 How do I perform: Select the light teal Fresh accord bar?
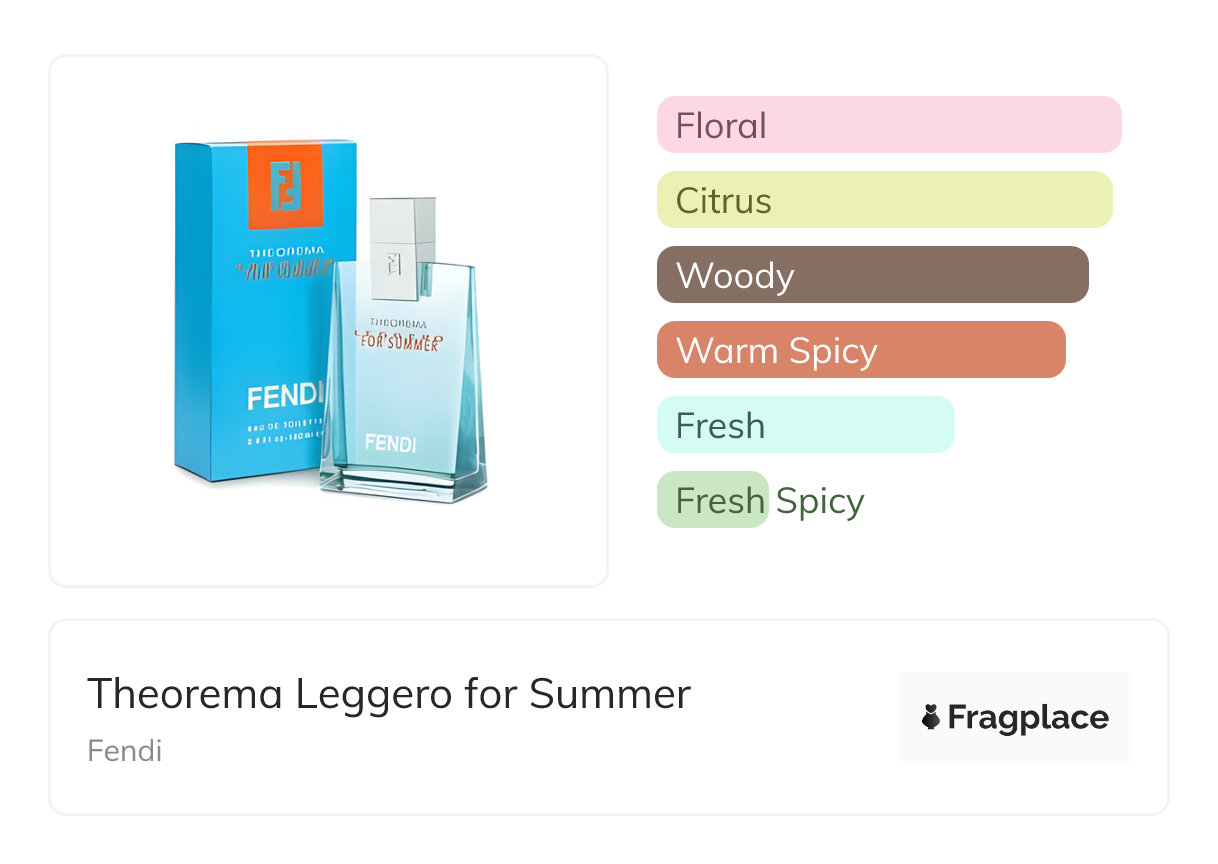pyautogui.click(x=805, y=425)
